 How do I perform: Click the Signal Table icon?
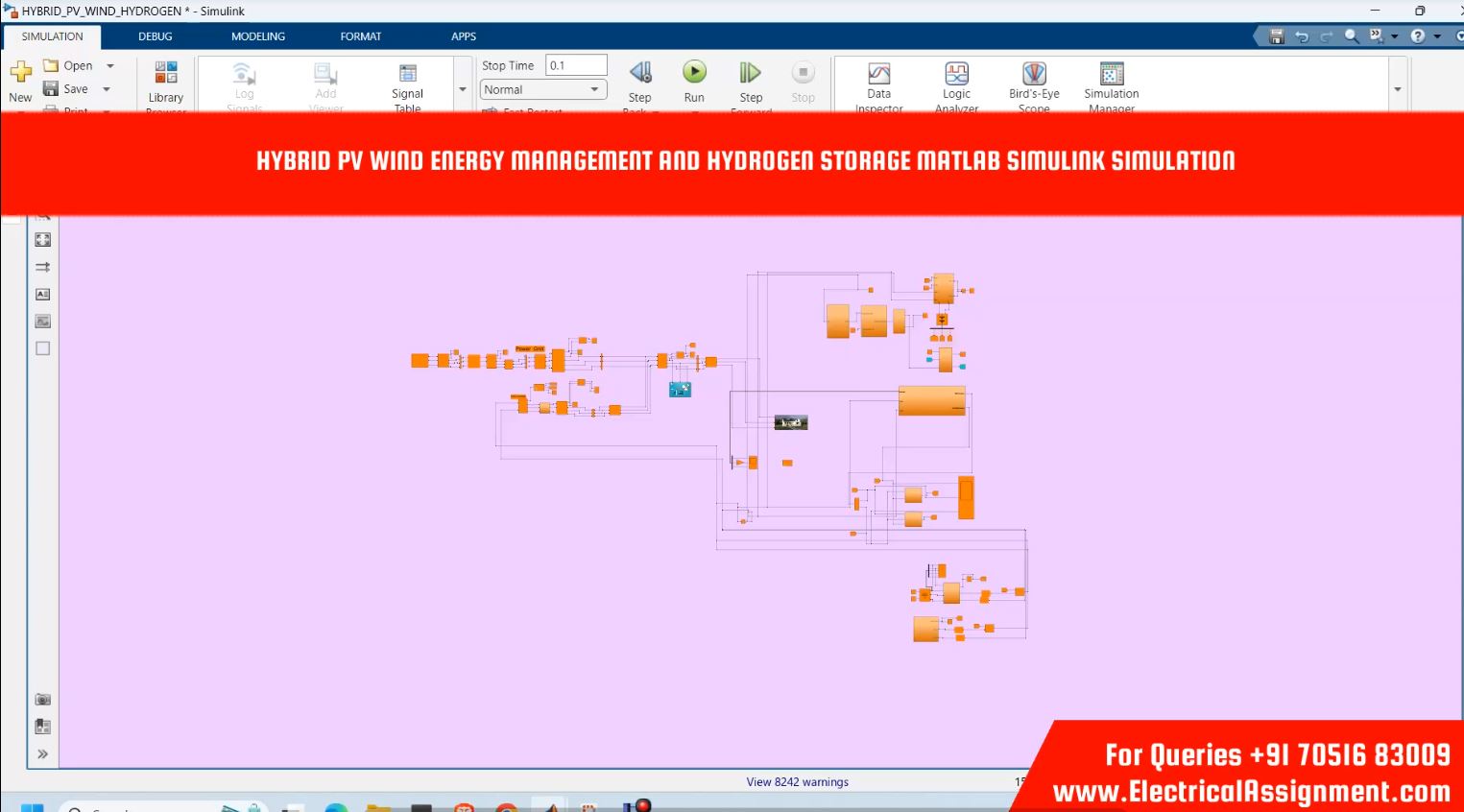coord(407,82)
